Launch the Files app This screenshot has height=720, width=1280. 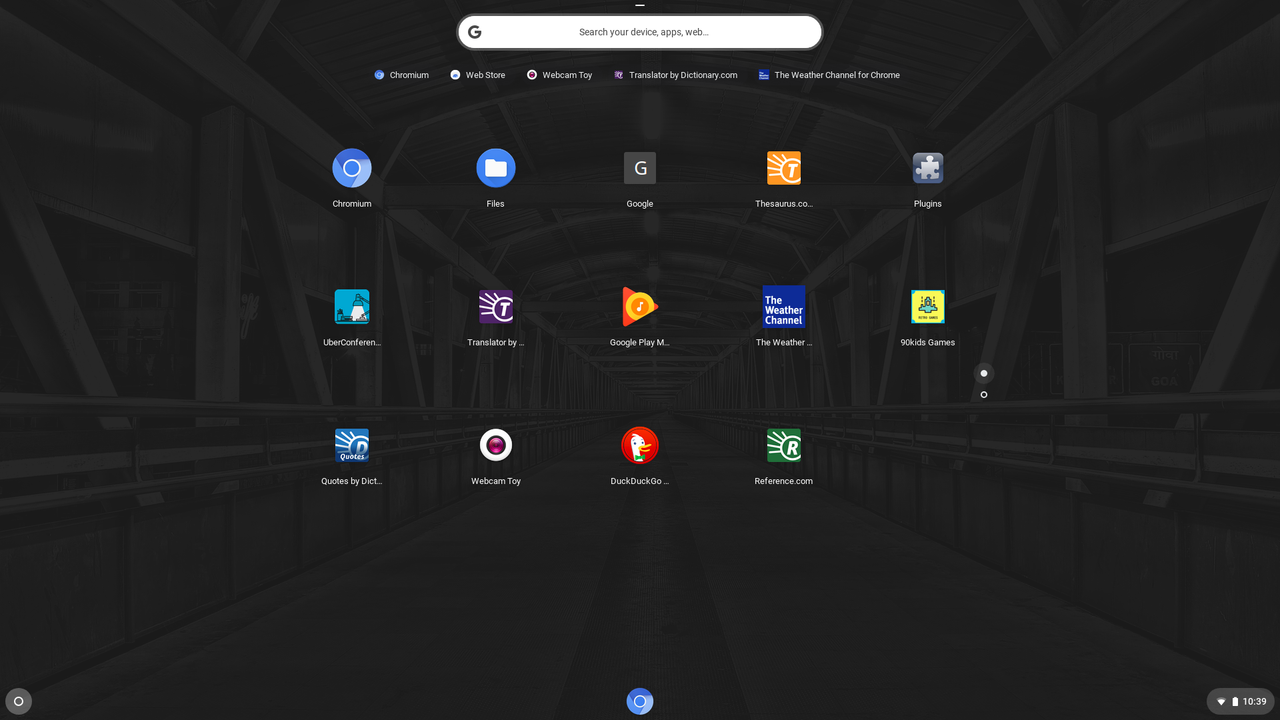495,167
